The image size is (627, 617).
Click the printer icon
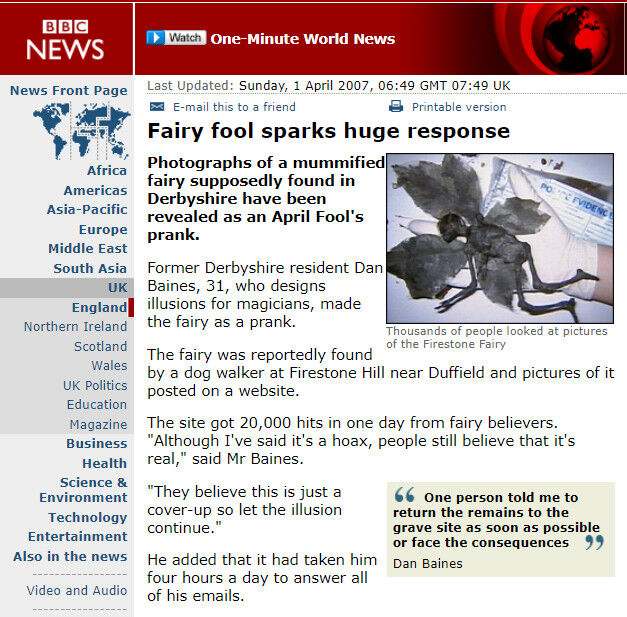[396, 106]
